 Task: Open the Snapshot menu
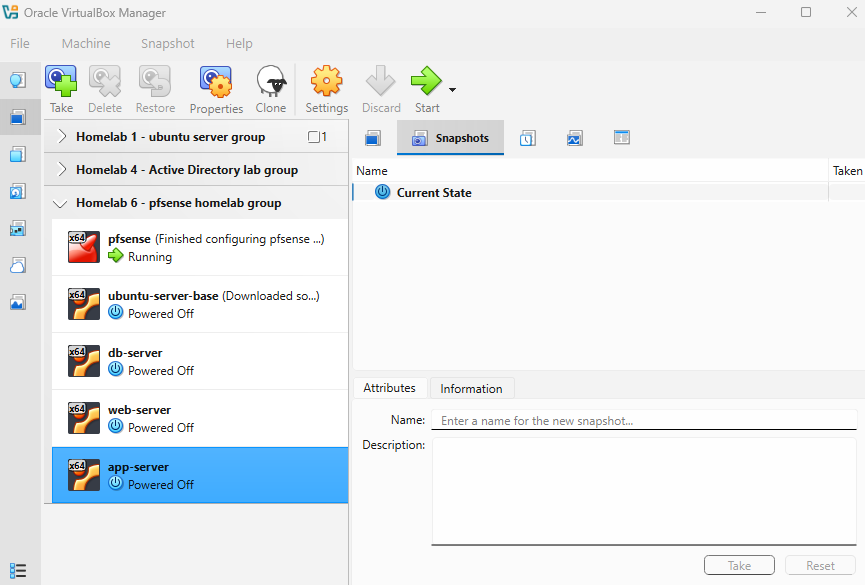tap(168, 44)
